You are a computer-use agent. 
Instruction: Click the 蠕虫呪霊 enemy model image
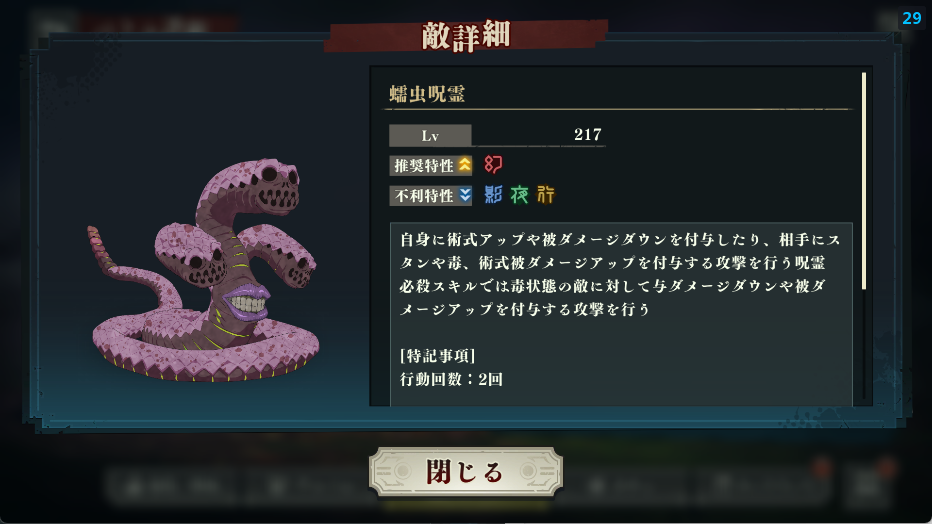[x=204, y=270]
